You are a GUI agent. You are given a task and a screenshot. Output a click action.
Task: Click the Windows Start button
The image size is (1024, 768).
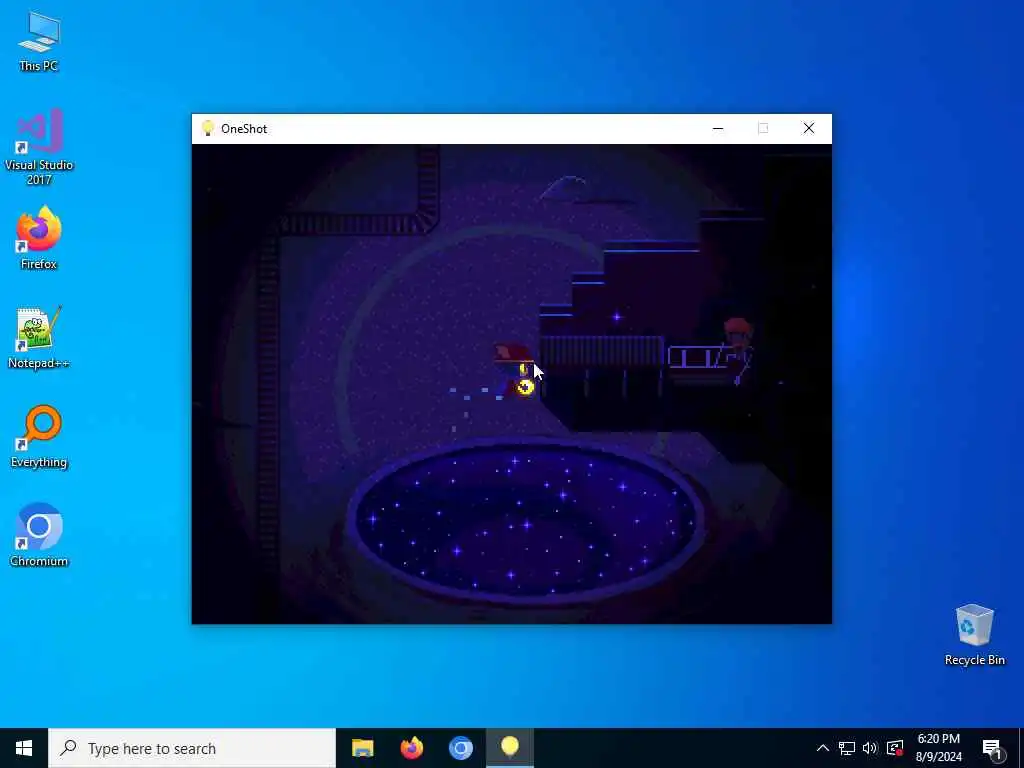[24, 748]
